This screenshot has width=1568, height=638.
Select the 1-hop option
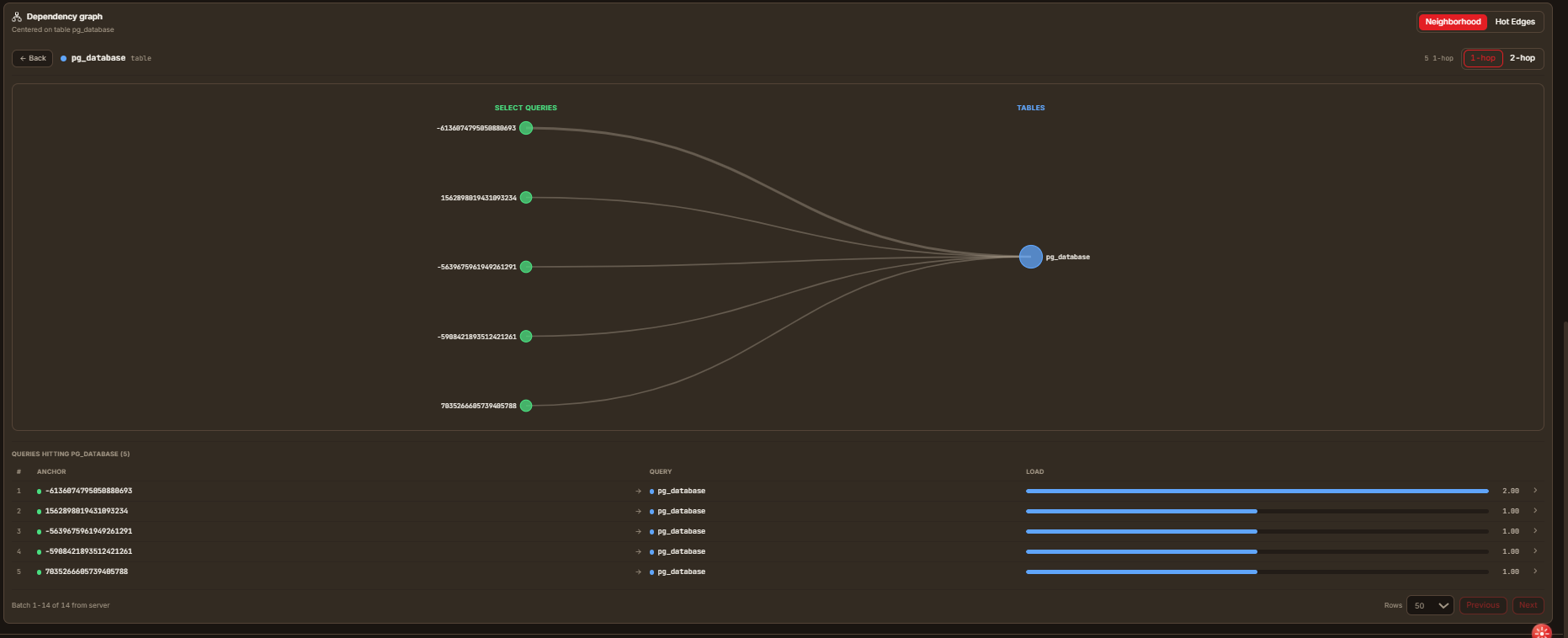click(1483, 58)
